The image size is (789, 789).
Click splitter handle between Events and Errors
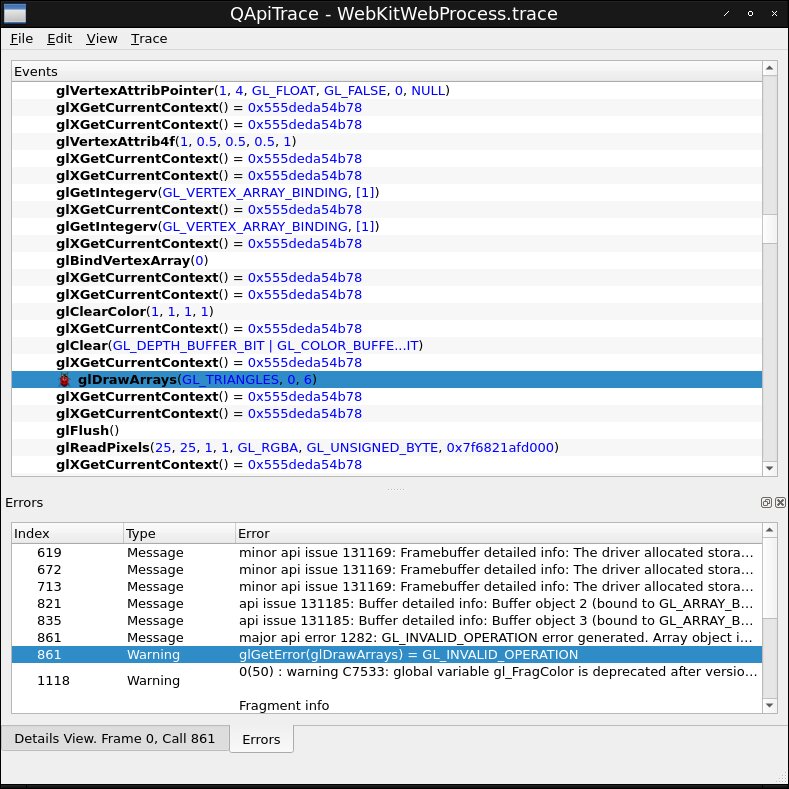pyautogui.click(x=396, y=489)
